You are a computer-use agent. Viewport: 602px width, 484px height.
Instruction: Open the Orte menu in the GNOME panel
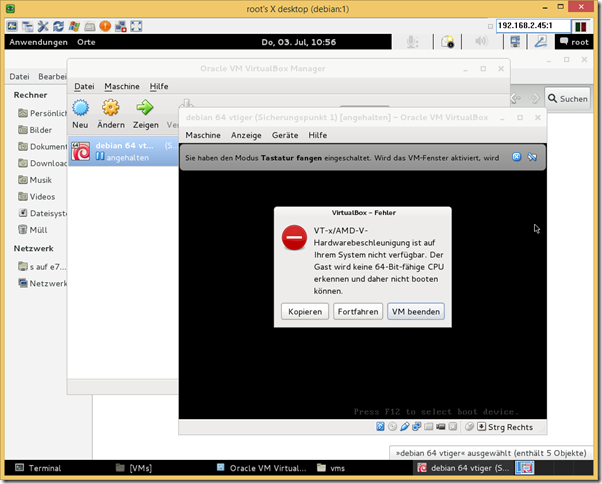(86, 42)
